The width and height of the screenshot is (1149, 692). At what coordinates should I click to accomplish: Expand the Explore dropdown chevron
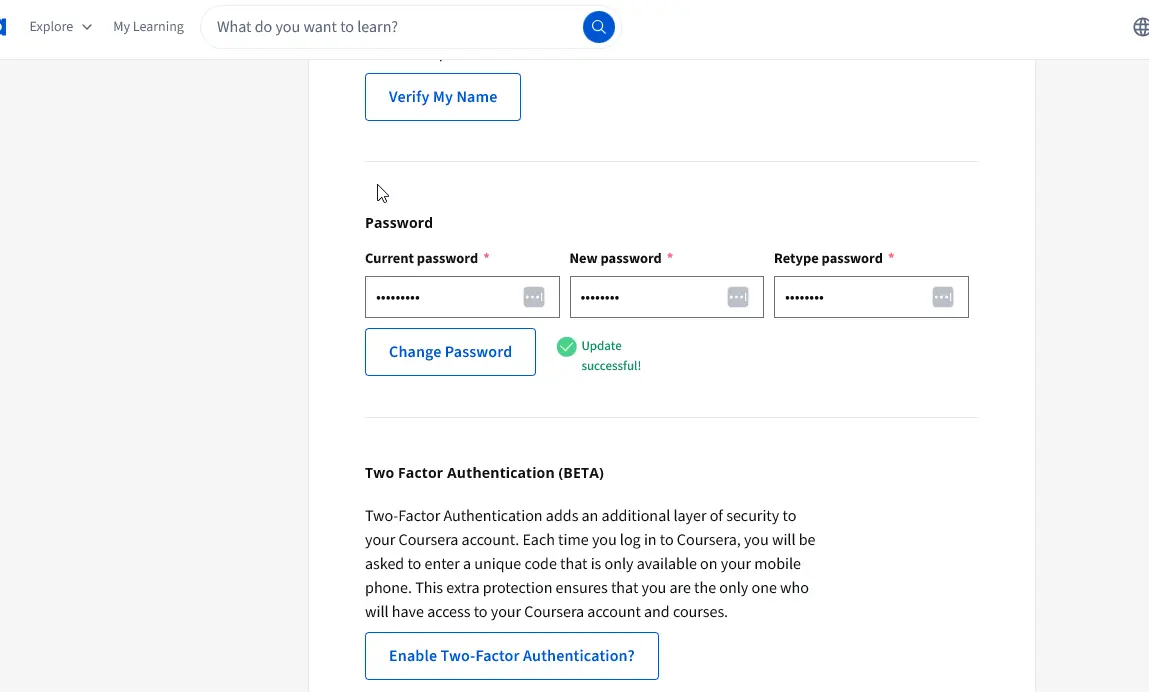click(86, 27)
